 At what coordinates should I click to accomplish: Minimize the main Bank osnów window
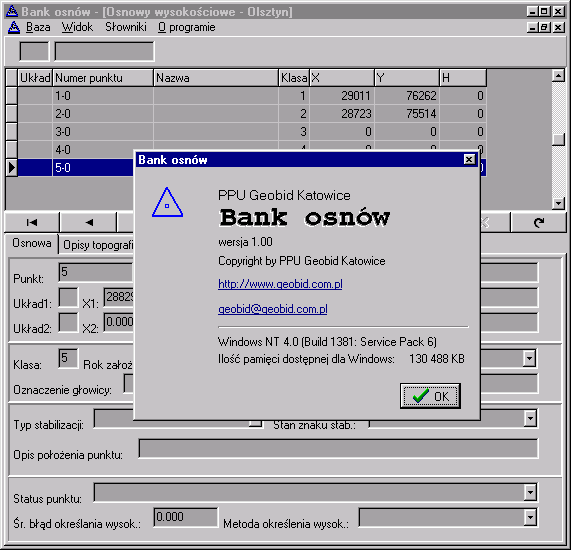tap(532, 11)
